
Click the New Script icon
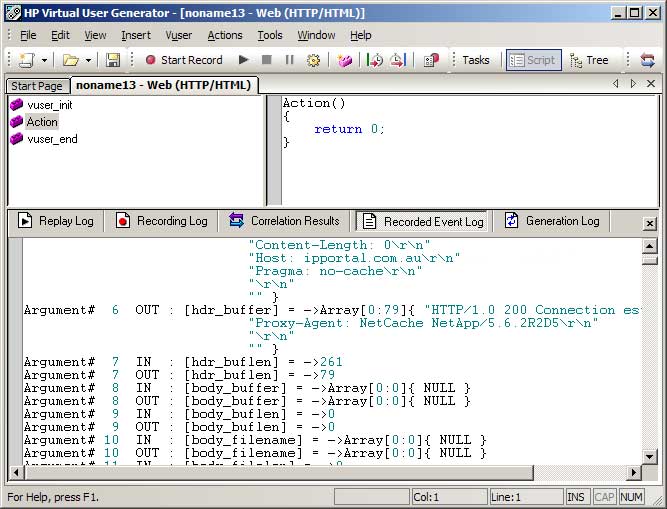(x=27, y=60)
